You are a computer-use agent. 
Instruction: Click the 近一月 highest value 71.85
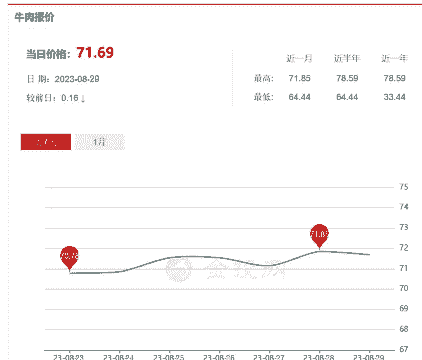299,78
